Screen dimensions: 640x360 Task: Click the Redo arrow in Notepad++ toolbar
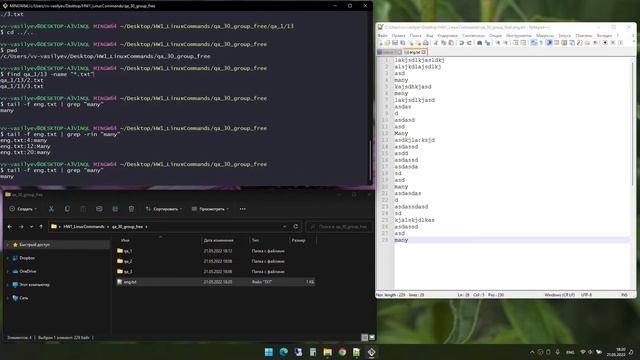469,42
